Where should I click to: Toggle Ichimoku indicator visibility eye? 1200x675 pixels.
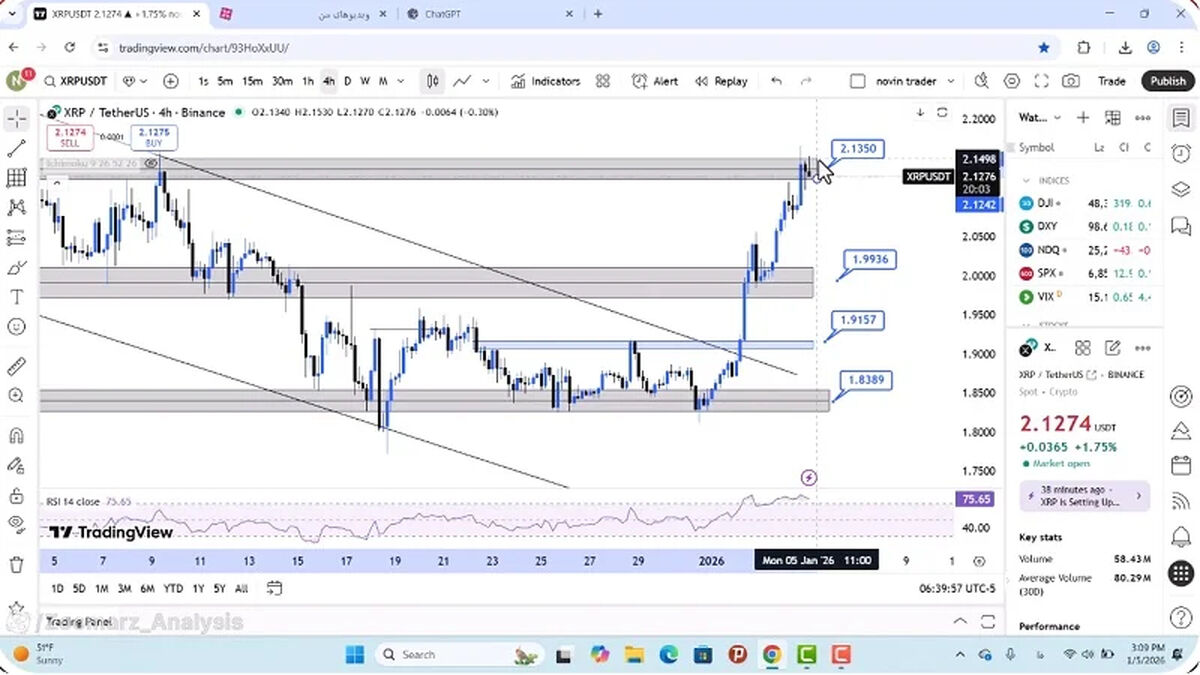point(150,163)
